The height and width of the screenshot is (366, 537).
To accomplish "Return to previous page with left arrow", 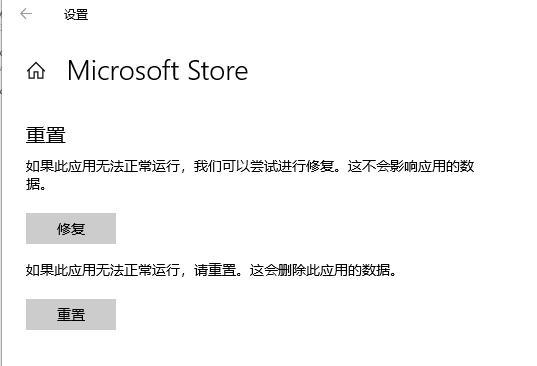I will tap(26, 14).
